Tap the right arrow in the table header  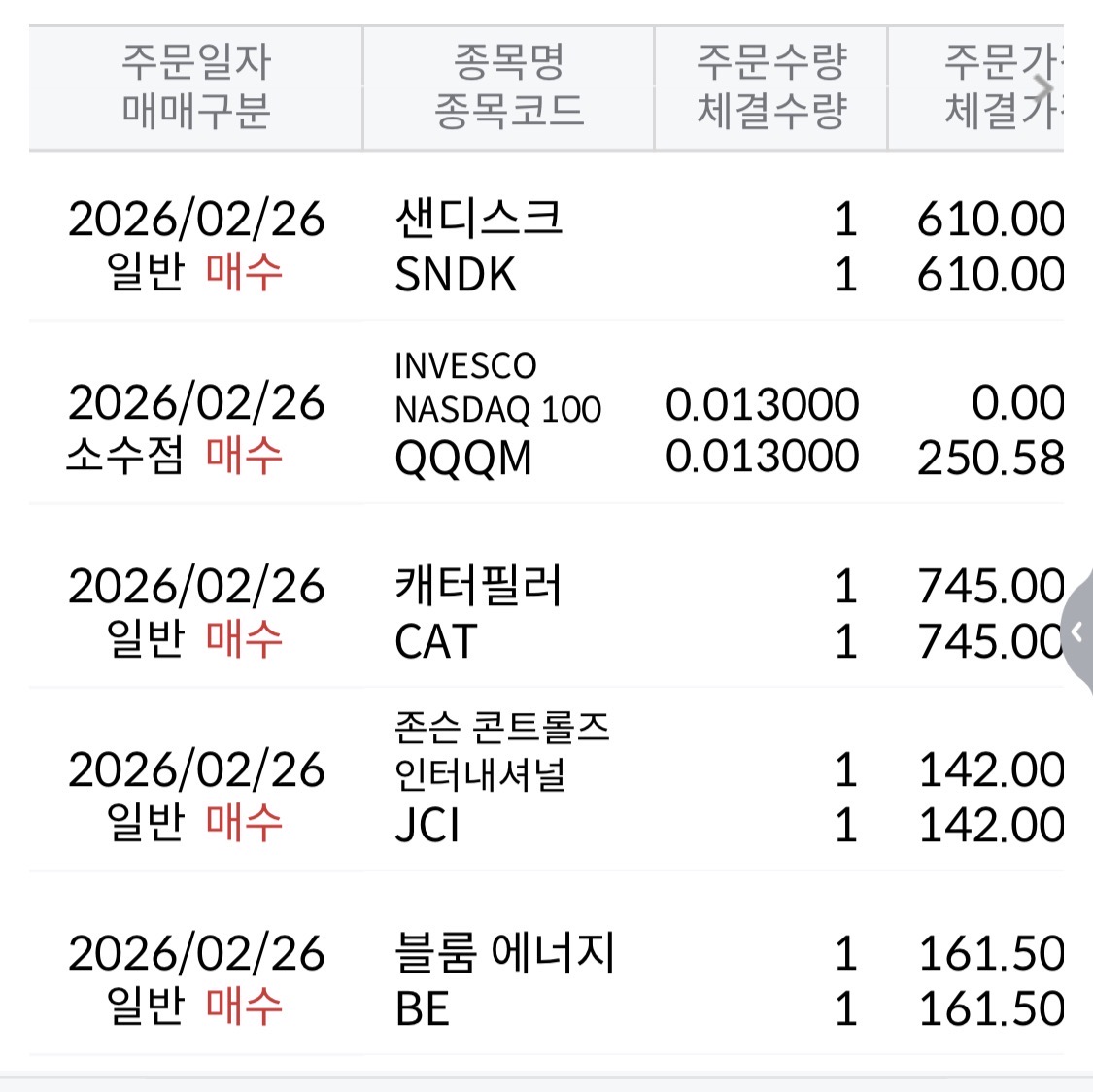[1044, 87]
